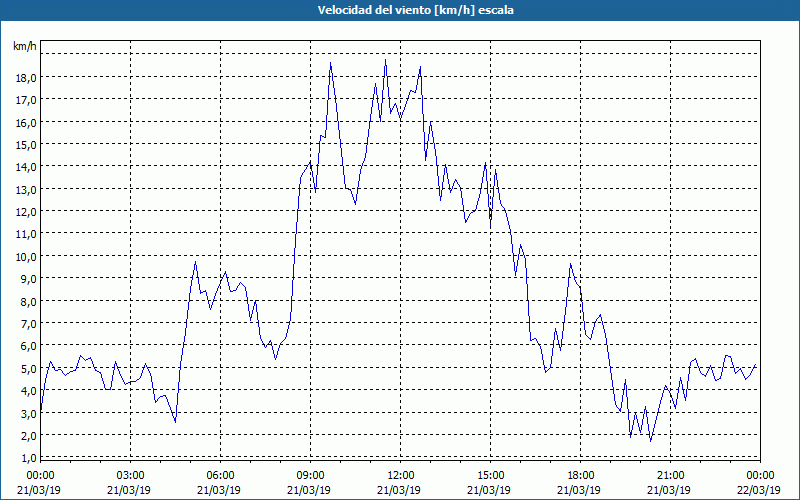This screenshot has width=800, height=500.
Task: Click the chart title 'Velocidad del viento [km/h] escala'
Action: coord(415,10)
